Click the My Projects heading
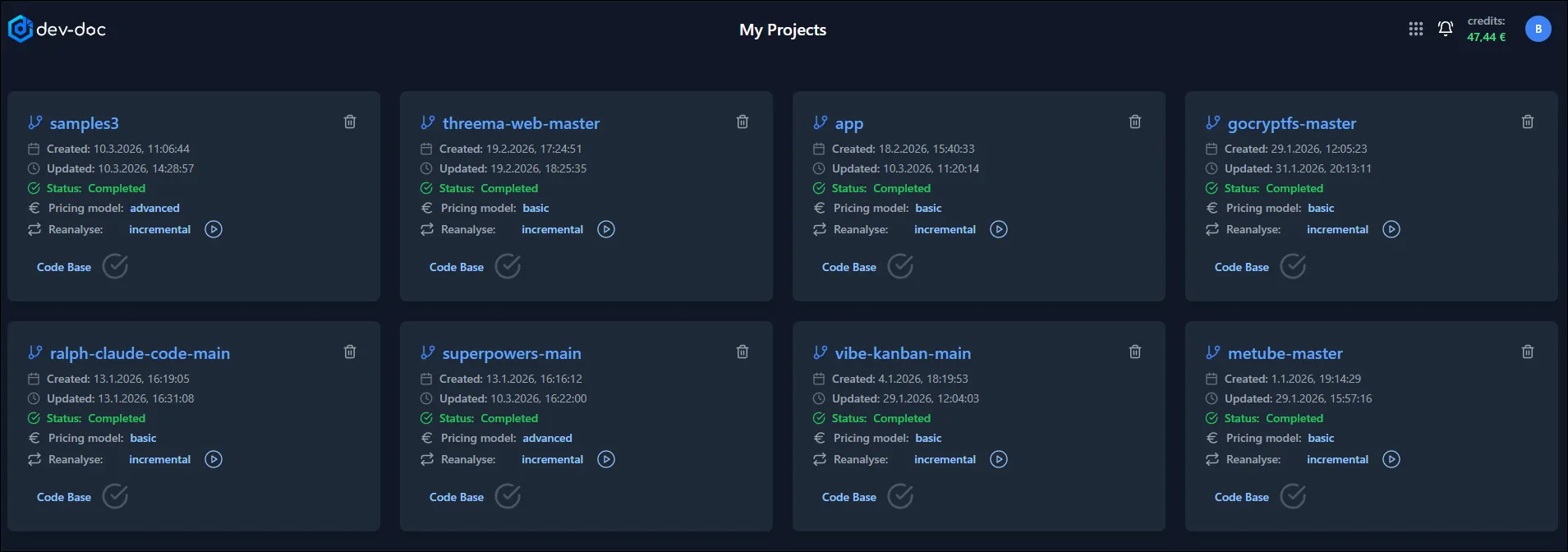The height and width of the screenshot is (552, 1568). click(x=783, y=30)
